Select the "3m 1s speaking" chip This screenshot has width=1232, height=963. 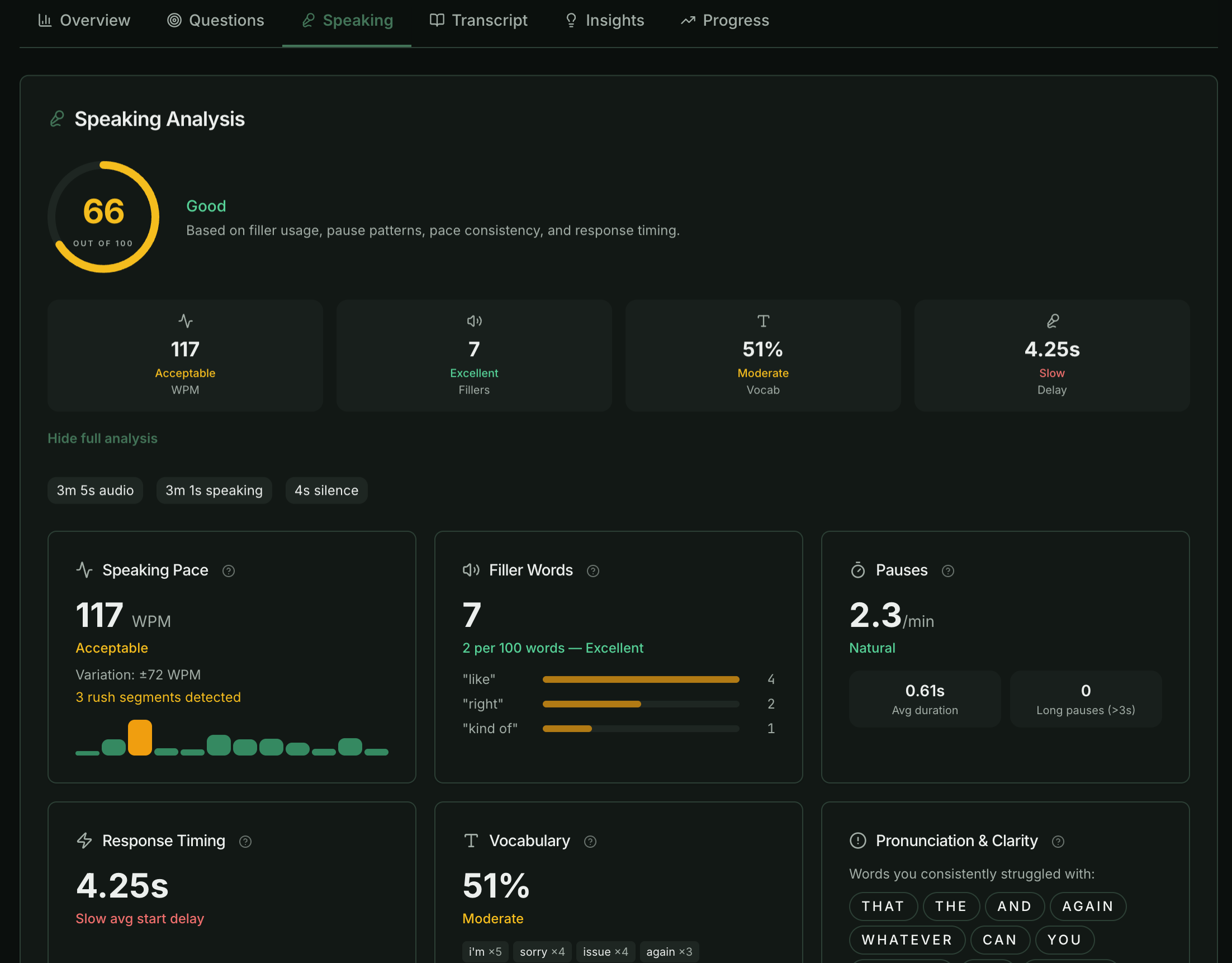[214, 490]
